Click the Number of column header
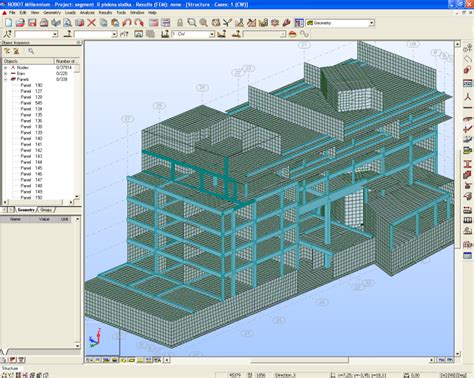Image resolution: width=474 pixels, height=378 pixels. pos(67,61)
